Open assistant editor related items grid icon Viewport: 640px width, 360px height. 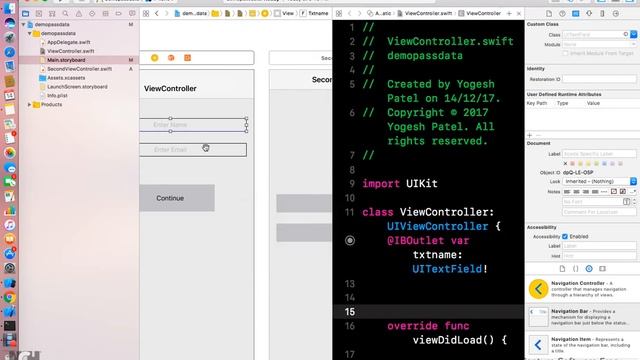339,13
